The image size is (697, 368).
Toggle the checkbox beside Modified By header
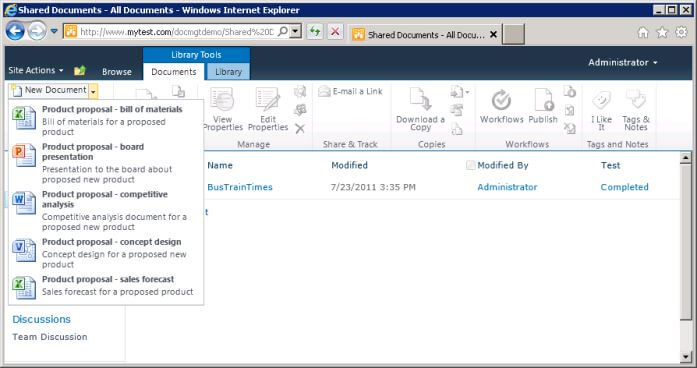(470, 165)
